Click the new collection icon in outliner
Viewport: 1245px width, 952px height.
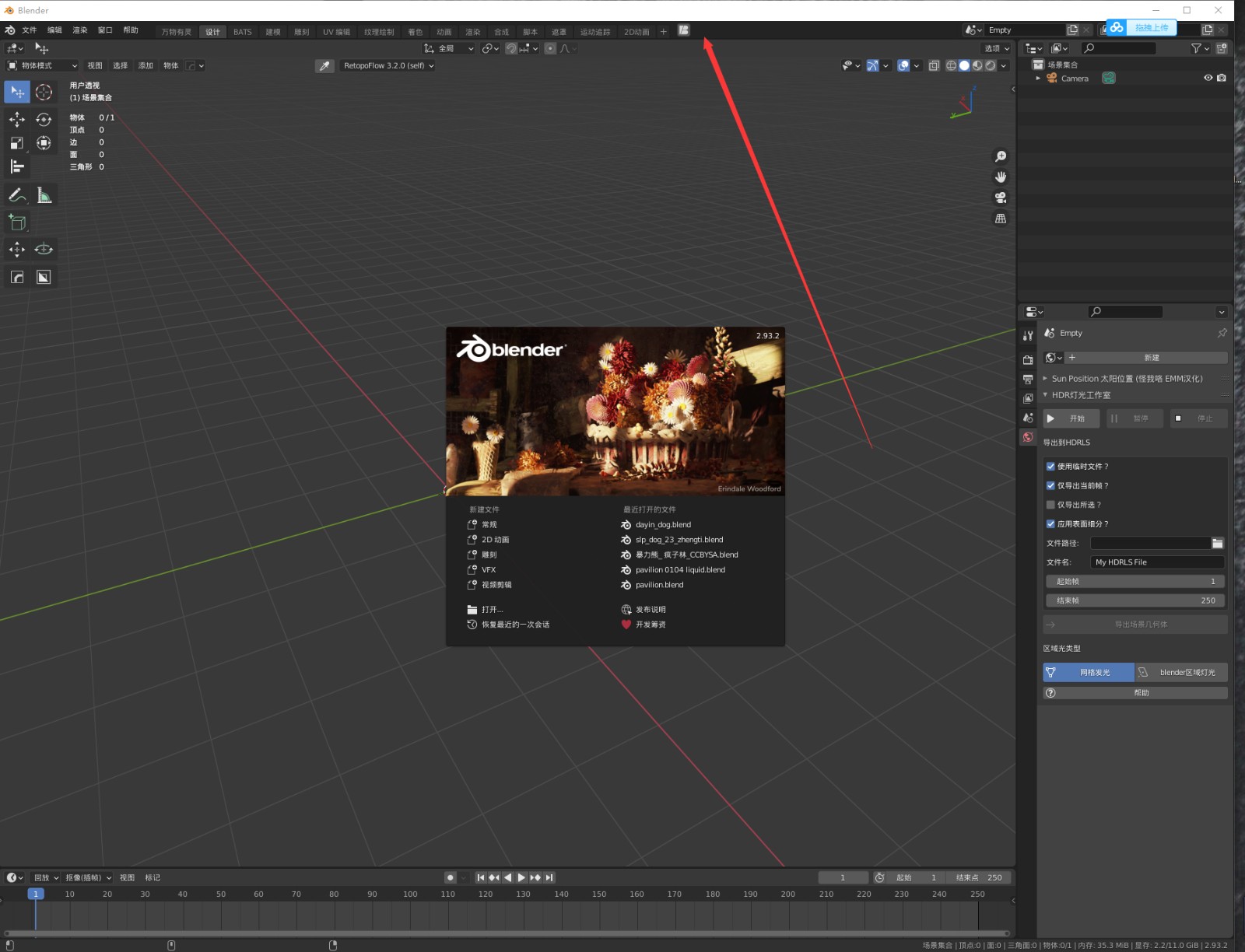(1222, 48)
